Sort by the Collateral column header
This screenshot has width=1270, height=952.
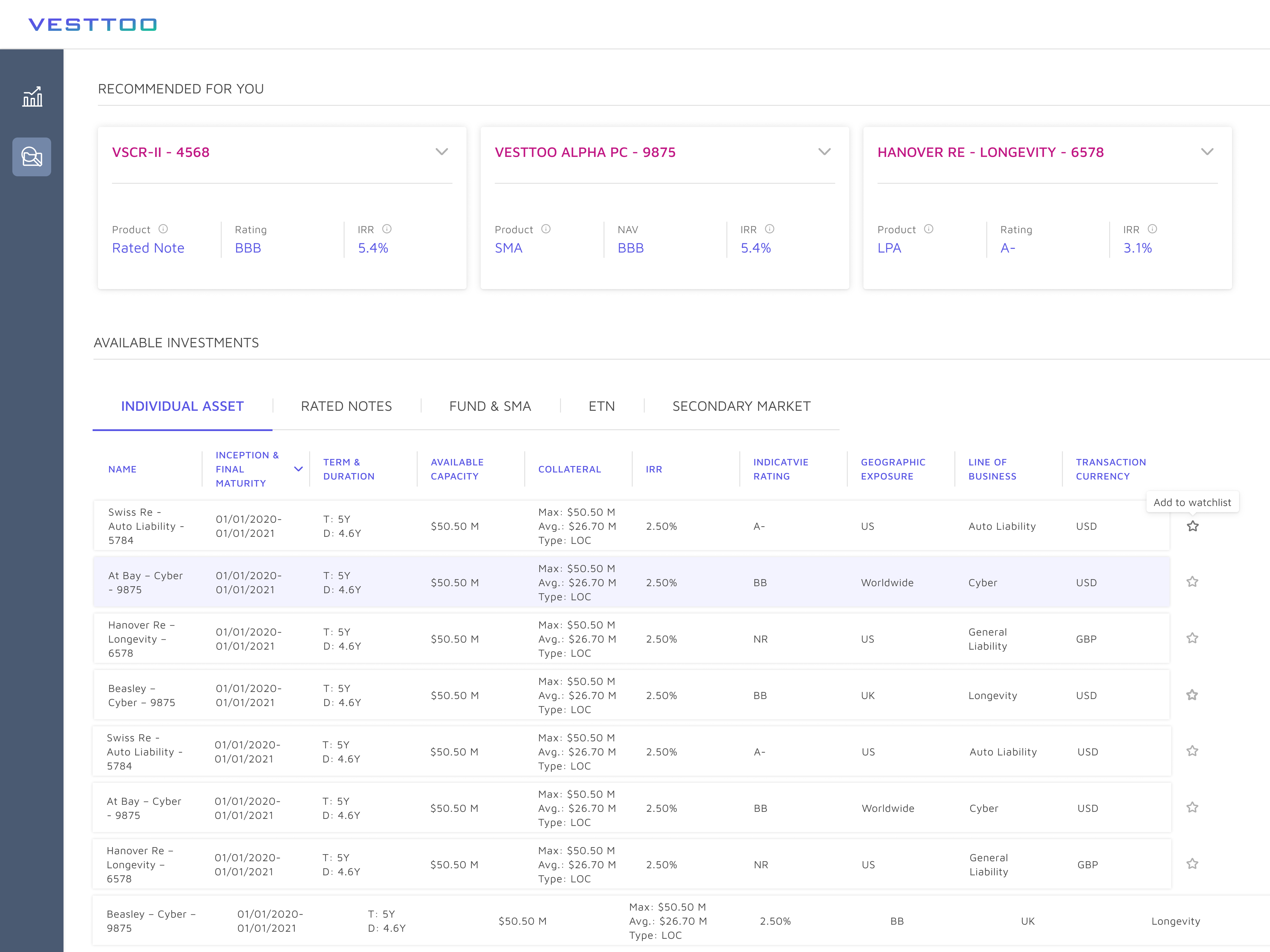[x=569, y=470]
